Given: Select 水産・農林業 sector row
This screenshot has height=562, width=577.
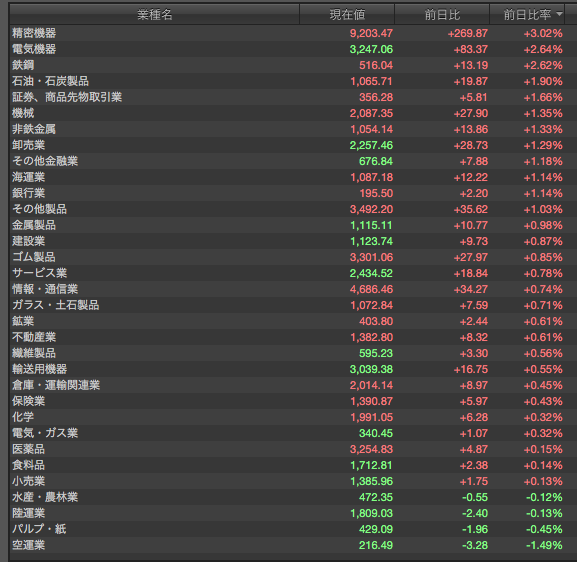Looking at the screenshot, I should [293, 497].
